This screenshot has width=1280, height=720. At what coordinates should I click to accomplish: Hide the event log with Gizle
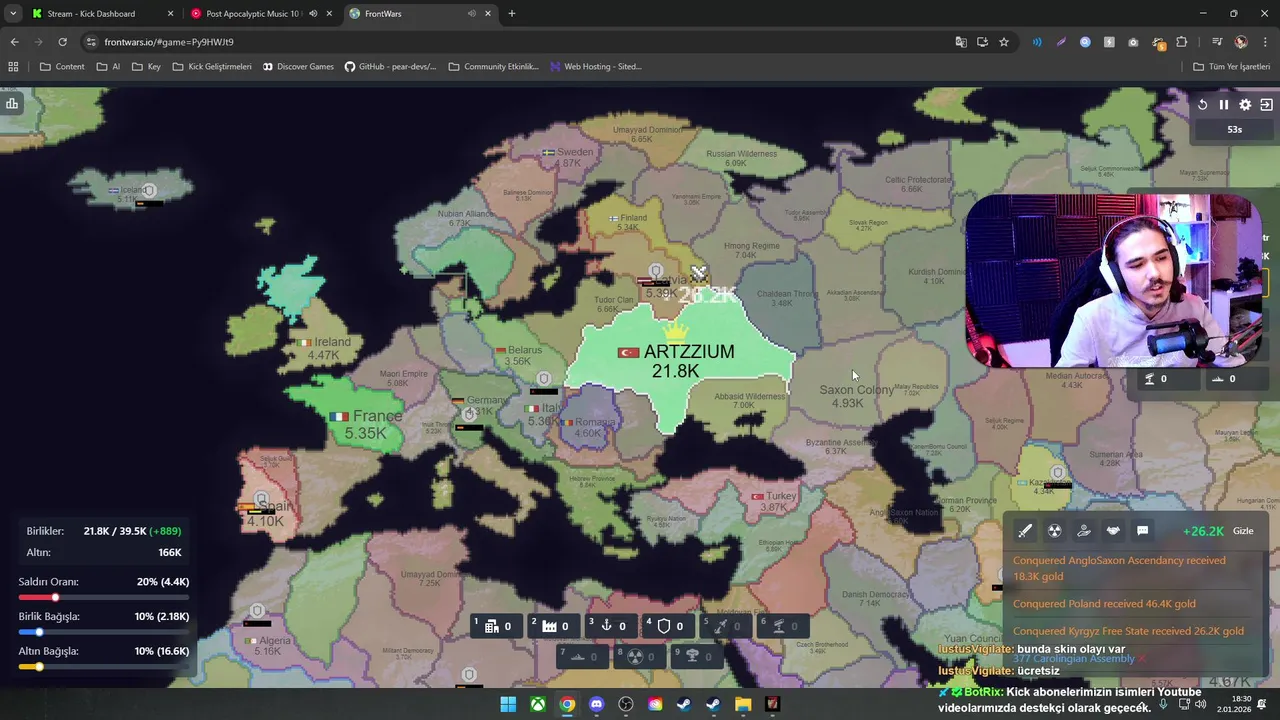tap(1243, 531)
